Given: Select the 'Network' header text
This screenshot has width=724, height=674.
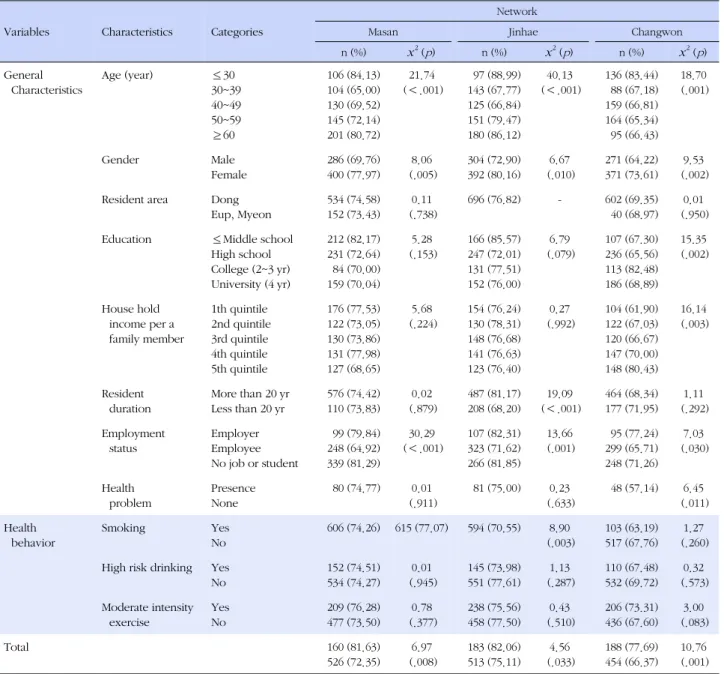Looking at the screenshot, I should (517, 12).
